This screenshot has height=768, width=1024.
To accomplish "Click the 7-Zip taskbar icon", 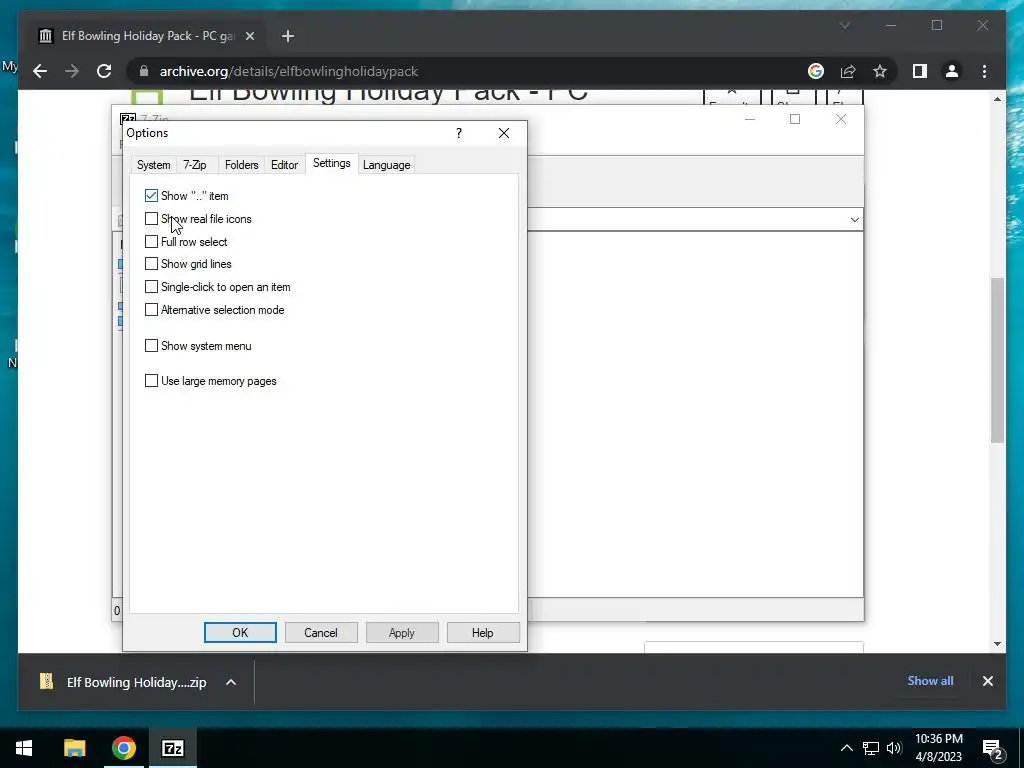I will [x=172, y=748].
